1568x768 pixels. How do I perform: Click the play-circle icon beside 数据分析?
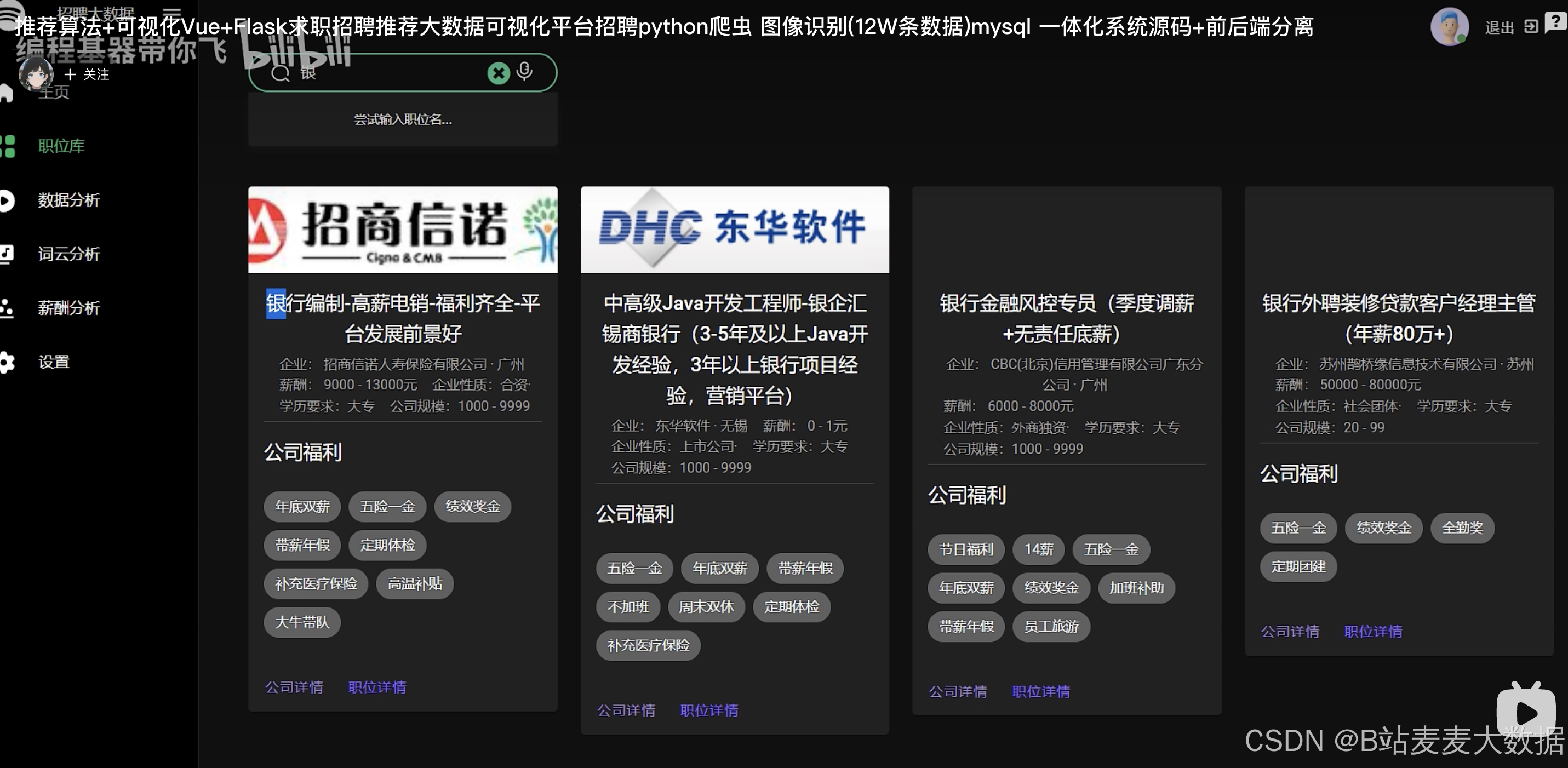click(7, 200)
